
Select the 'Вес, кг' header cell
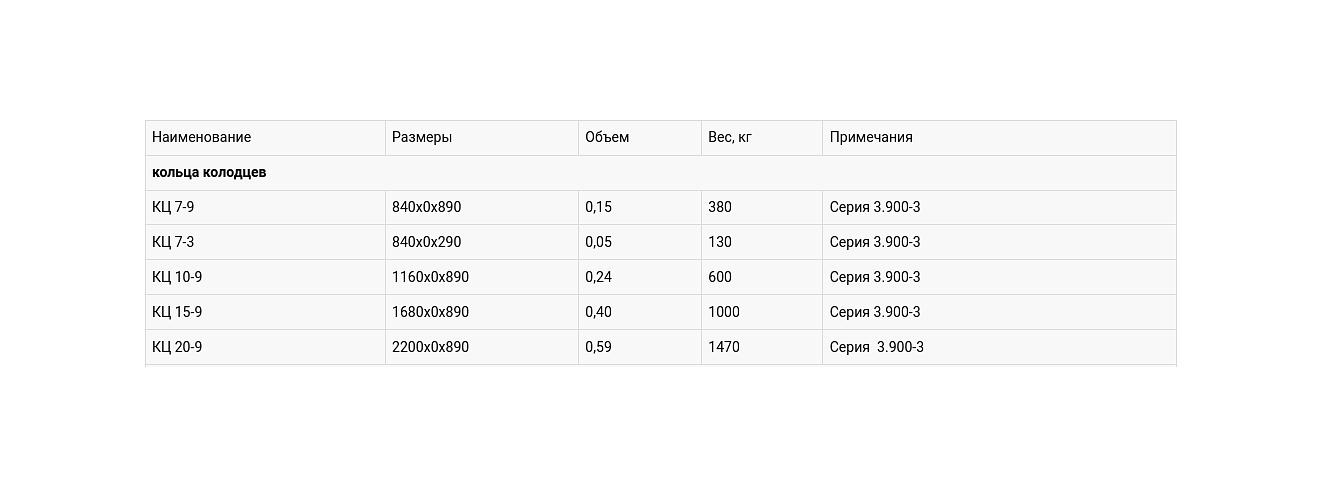click(x=730, y=138)
